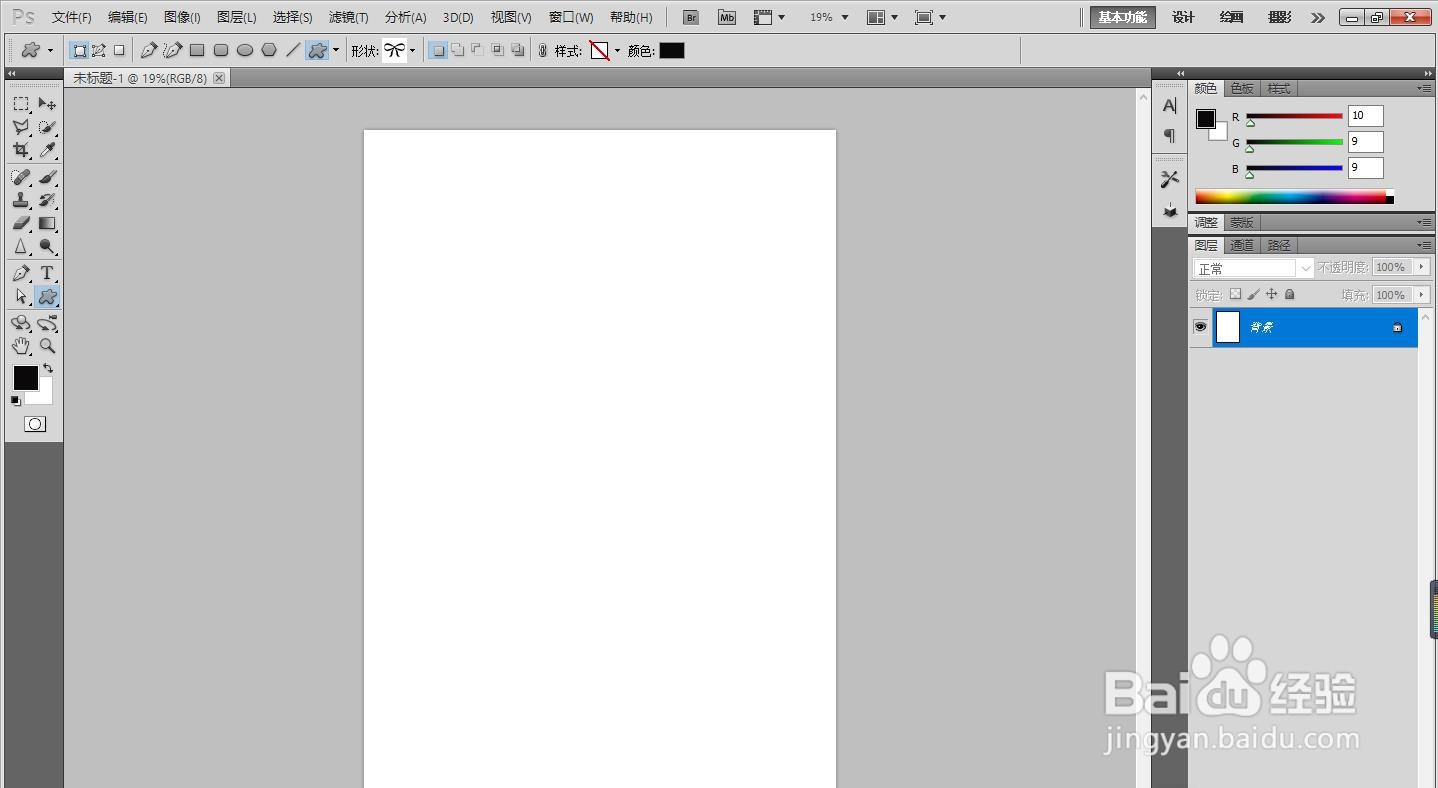Open the 窗口(W) menu
This screenshot has height=788, width=1438.
[x=571, y=17]
